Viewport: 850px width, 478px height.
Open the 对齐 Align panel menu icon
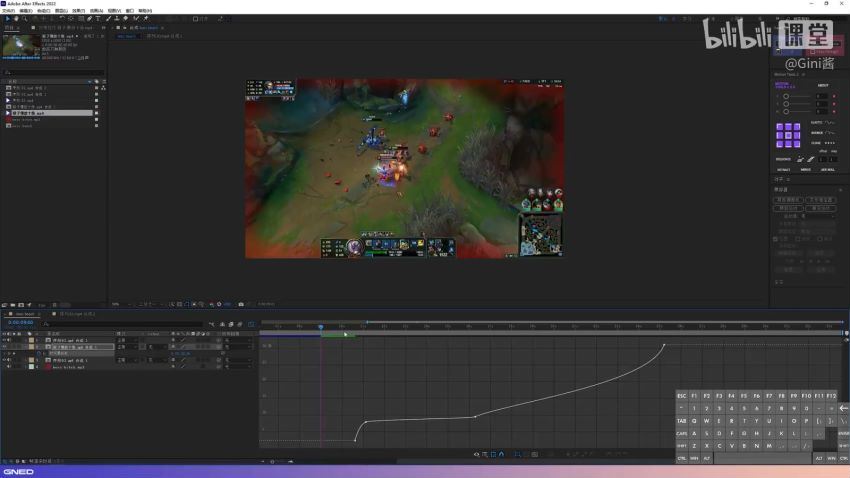pos(788,179)
